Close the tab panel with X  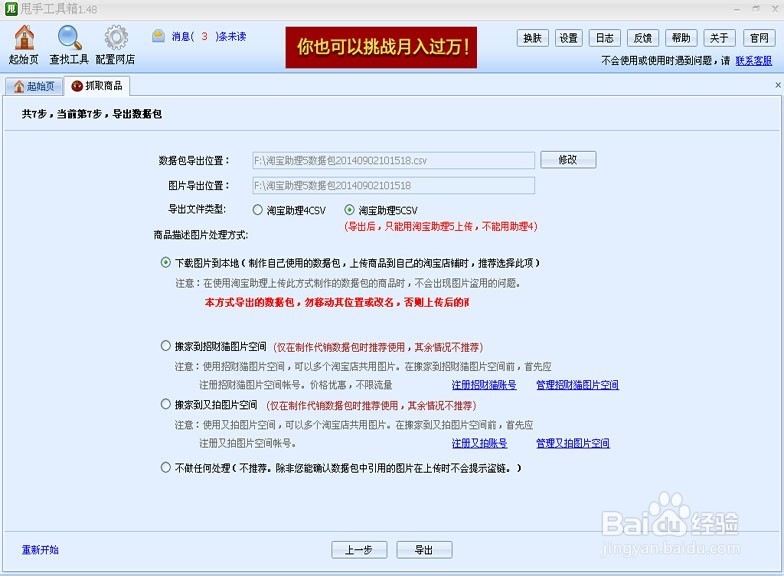(x=778, y=85)
